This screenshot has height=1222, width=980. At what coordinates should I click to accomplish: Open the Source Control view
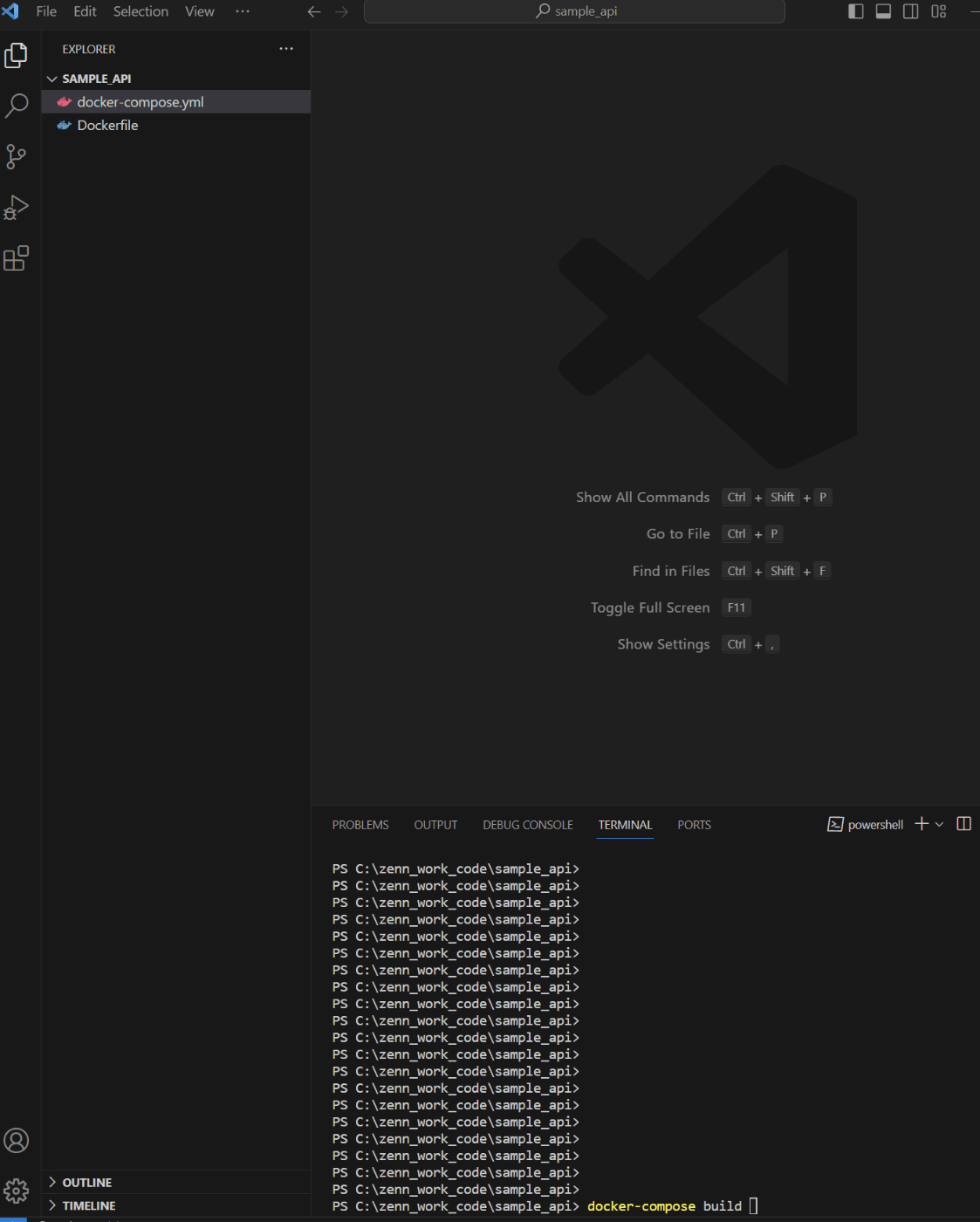tap(17, 156)
